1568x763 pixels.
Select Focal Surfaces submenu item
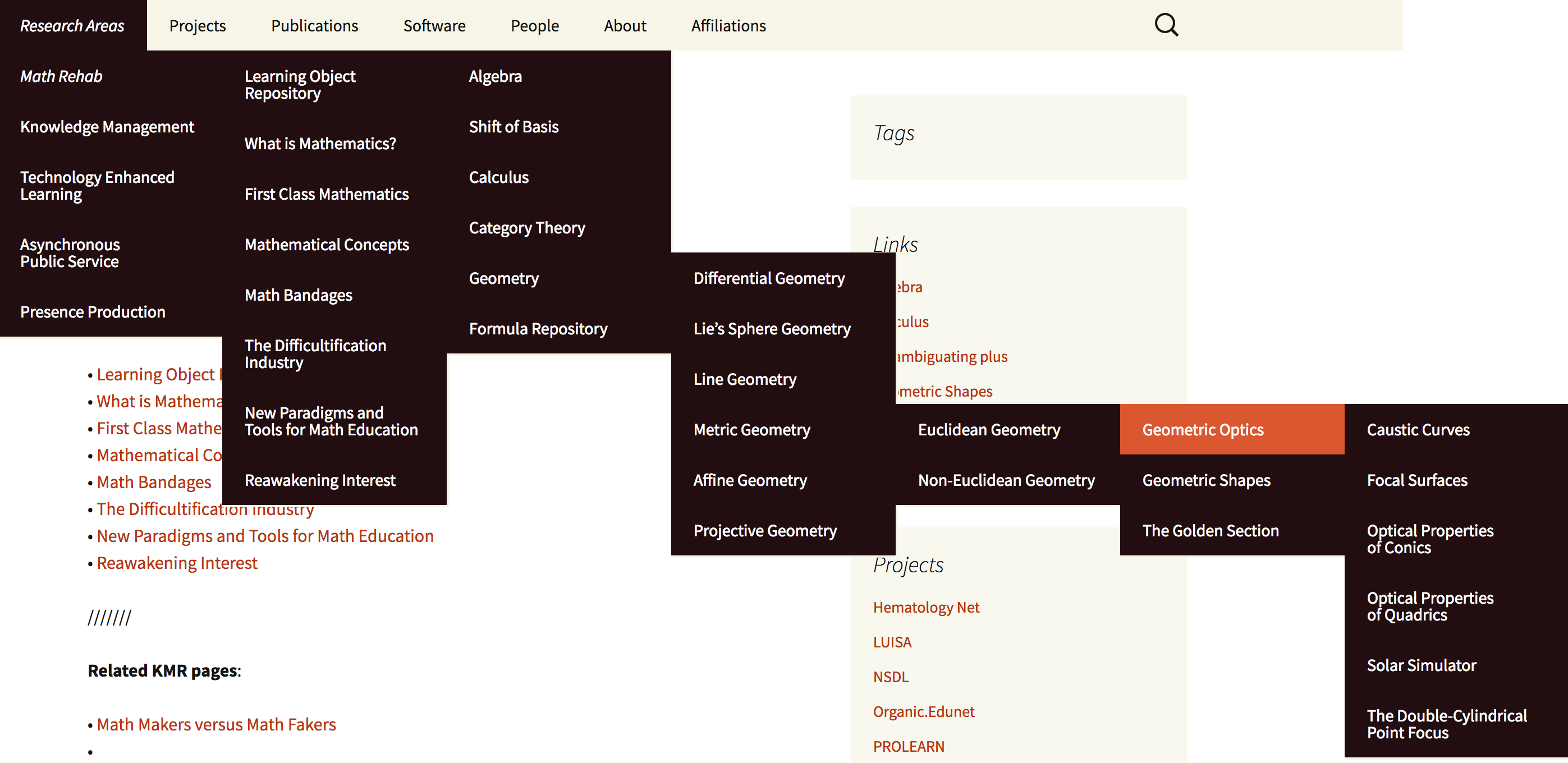click(x=1416, y=480)
